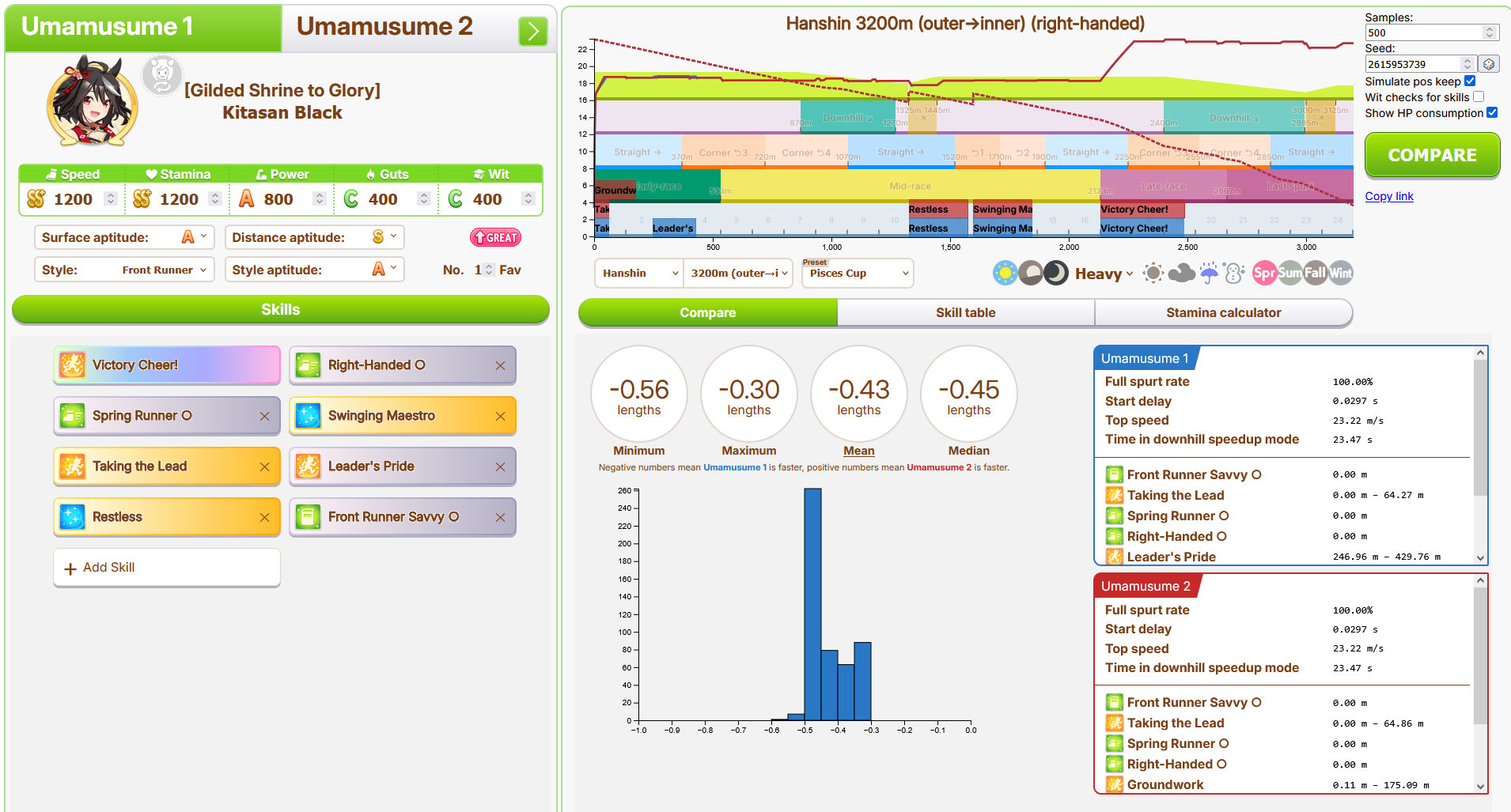
Task: Click the Wit stat stepper arrows
Action: pos(528,199)
